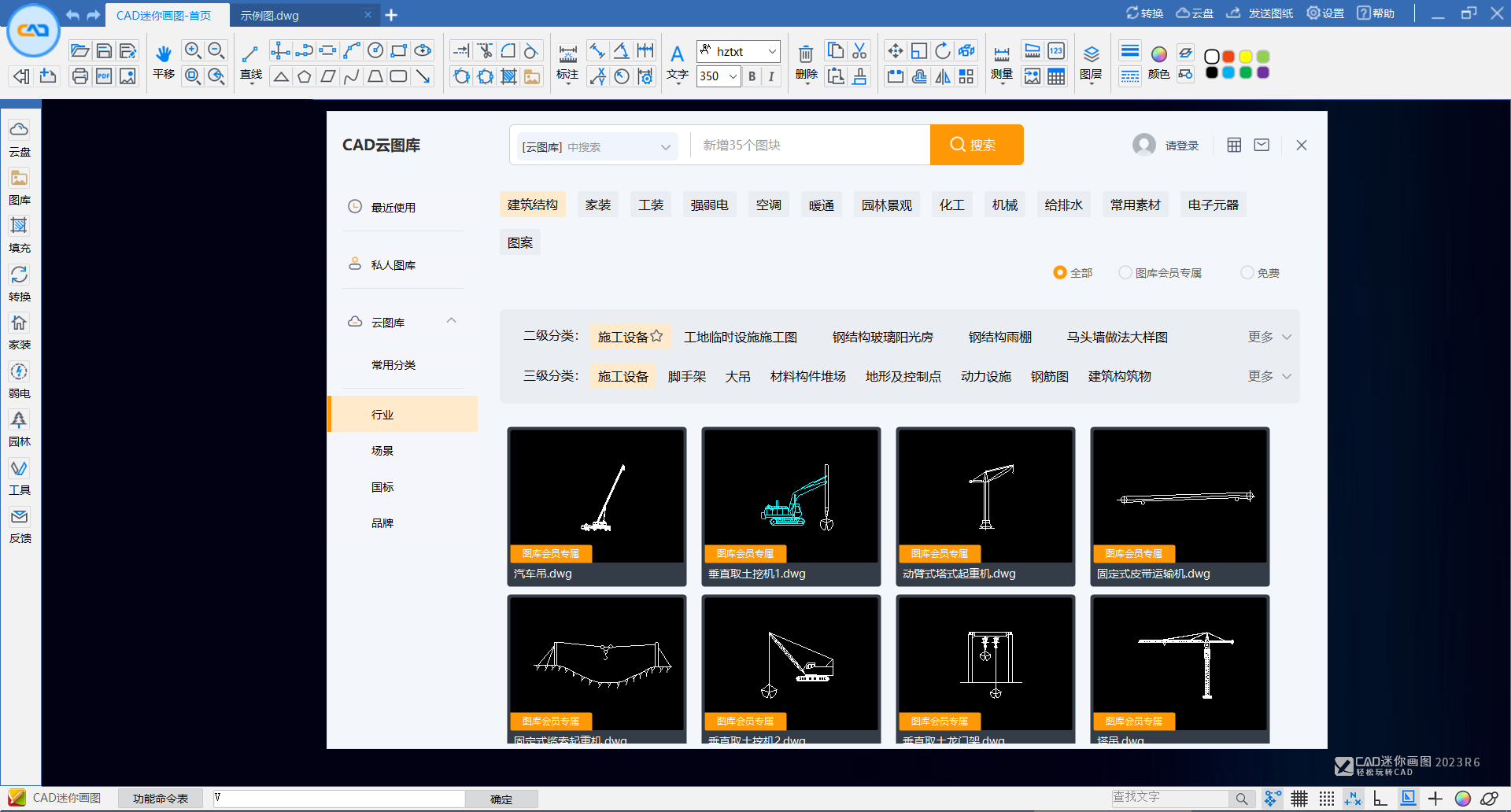
Task: Open Cloud Disk (云盘) in left sidebar
Action: [x=20, y=138]
